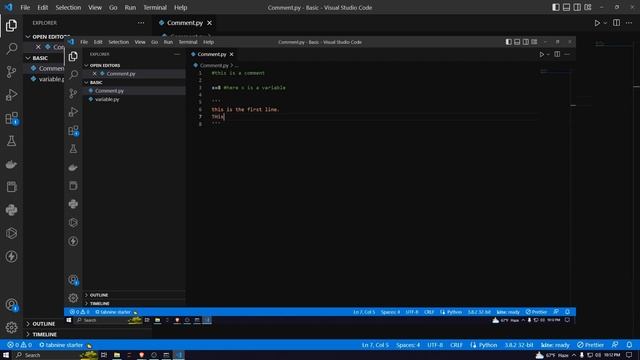Open Manage gear in the outer window activity bar
Viewport: 640px width, 360px height.
(x=11, y=327)
